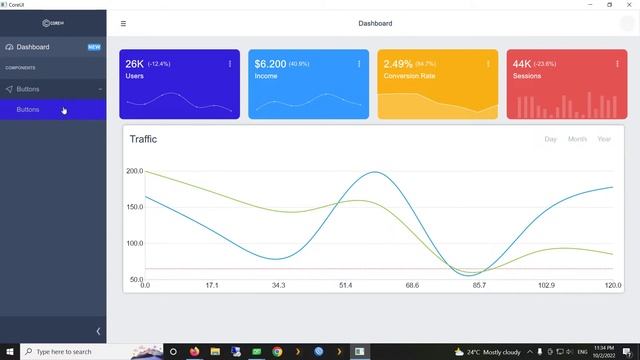Click the Income $6.200 stat card
This screenshot has width=640, height=360.
pyautogui.click(x=309, y=84)
